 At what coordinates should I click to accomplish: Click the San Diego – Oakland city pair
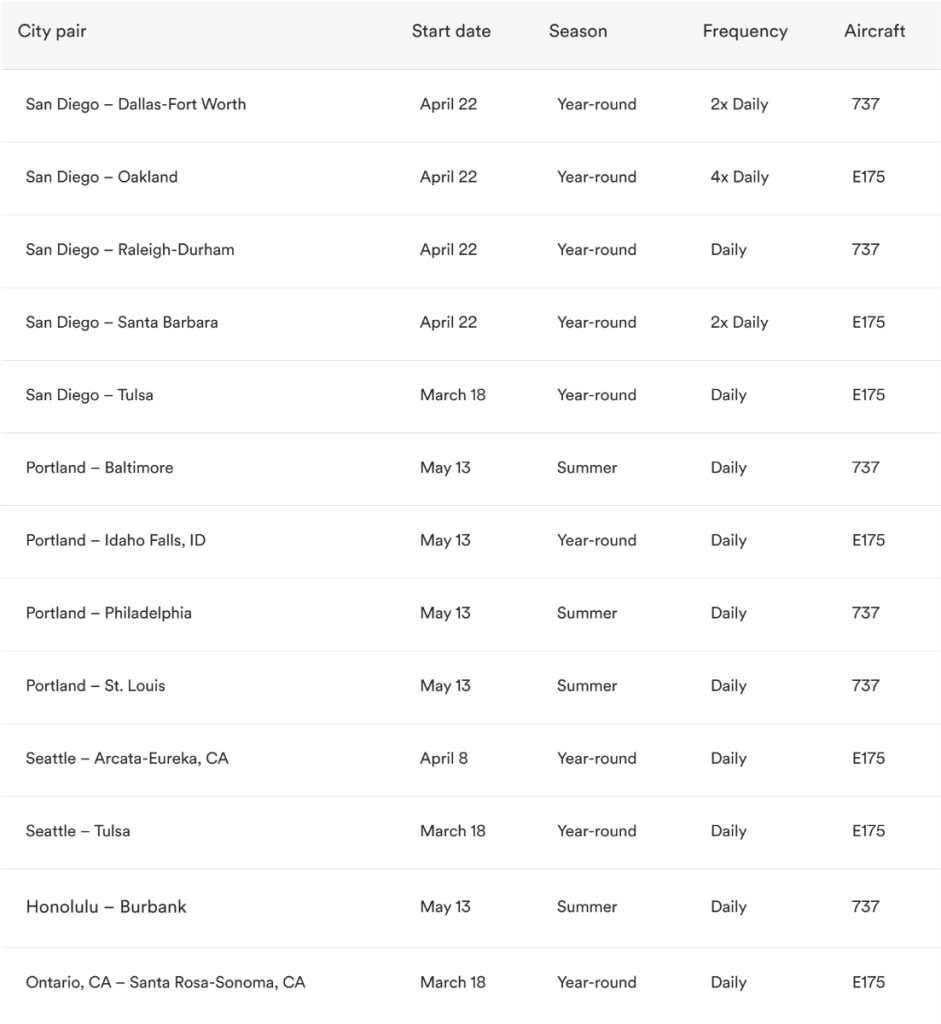[102, 177]
